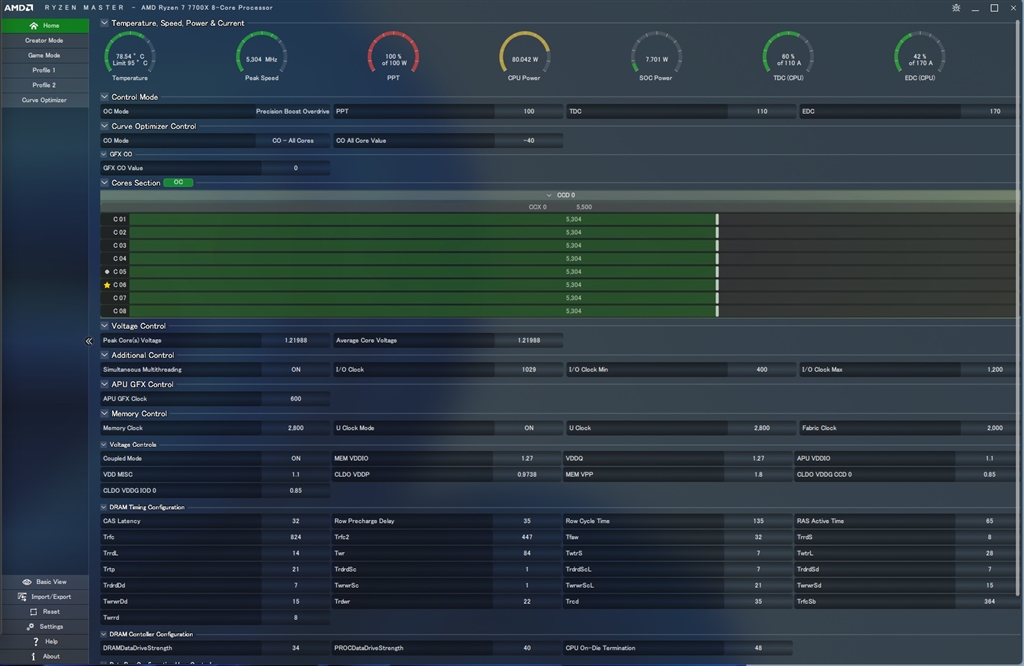This screenshot has width=1024, height=666.
Task: Collapse Memory Control section
Action: click(104, 413)
